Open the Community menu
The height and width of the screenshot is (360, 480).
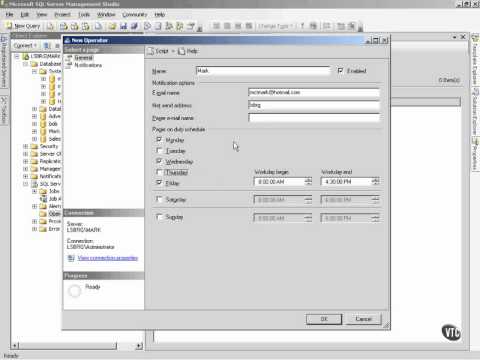pyautogui.click(x=134, y=15)
